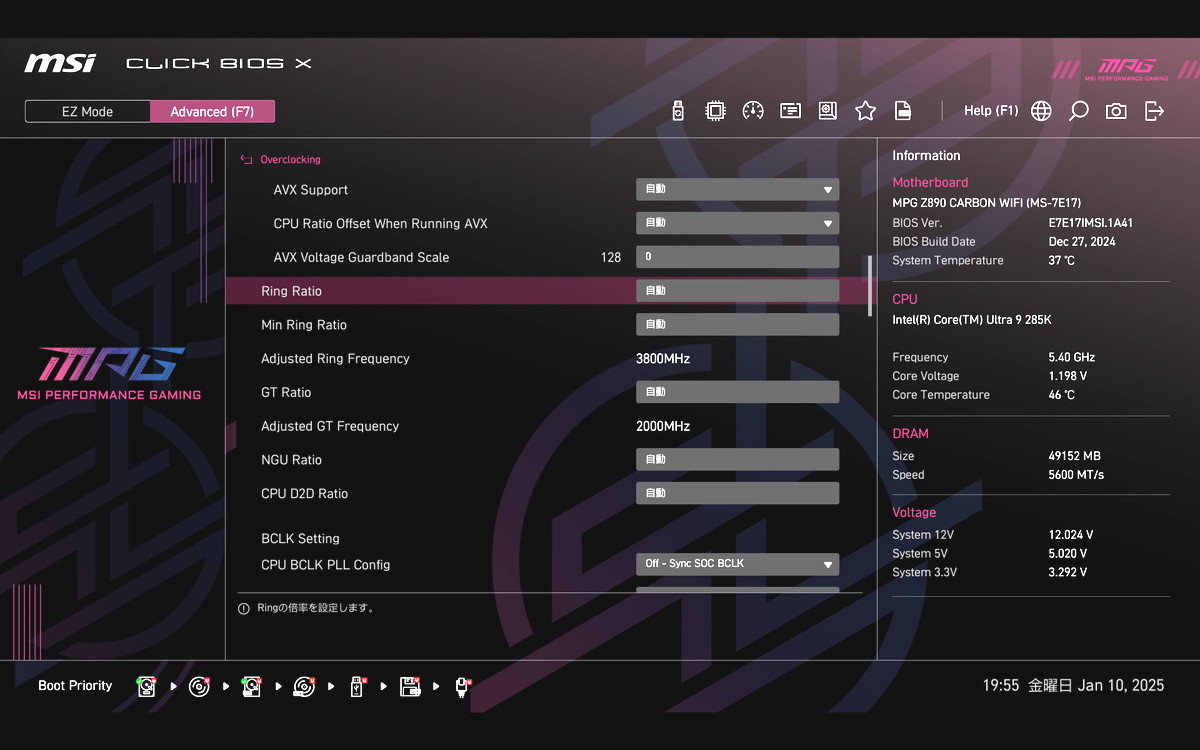Screen dimensions: 1200x750
Task: Switch to Advanced (F7) tab
Action: (212, 112)
